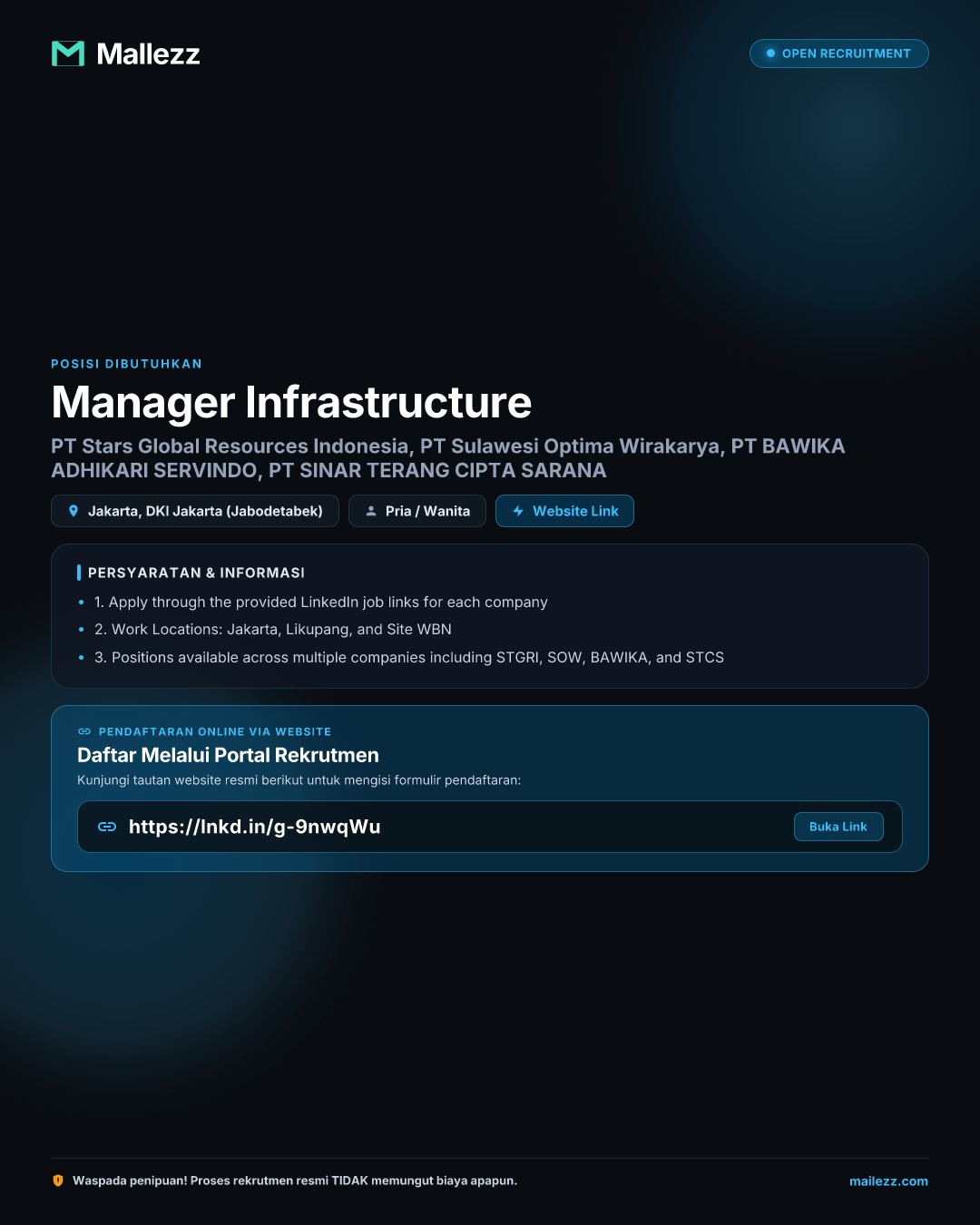980x1225 pixels.
Task: Click the Pria / Wanita gender chip
Action: coord(417,511)
